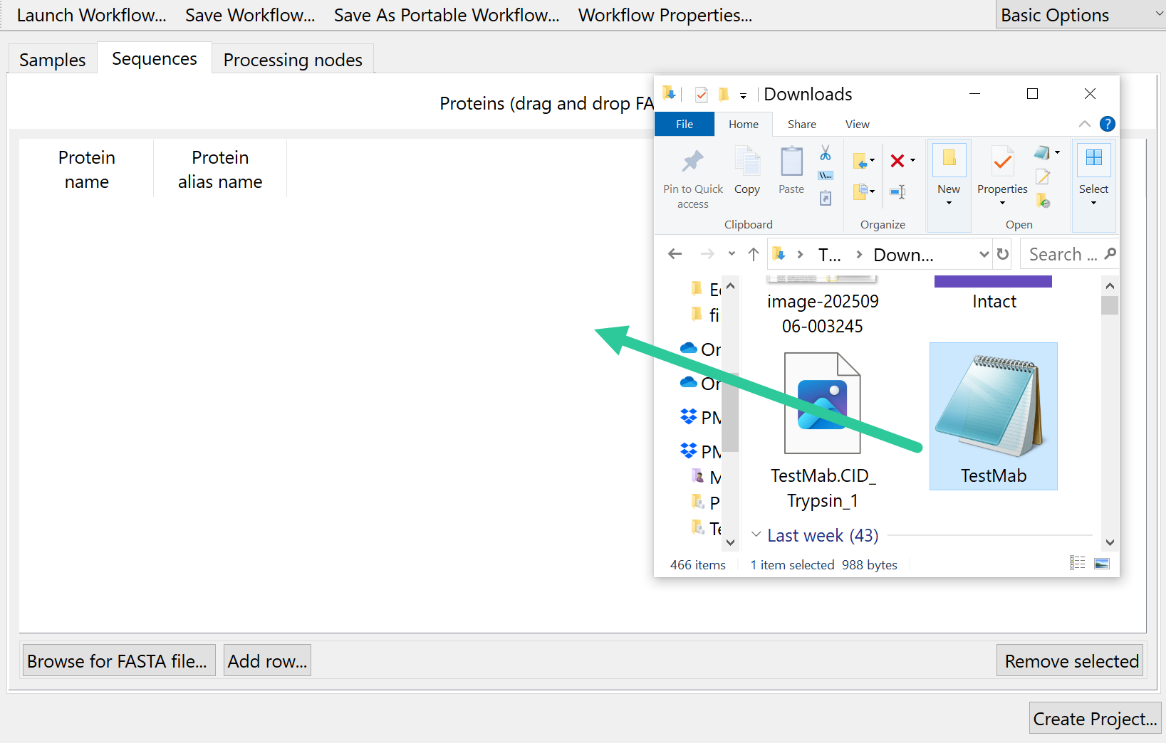Click the Paste shortcut icon
1166x743 pixels.
coord(825,199)
